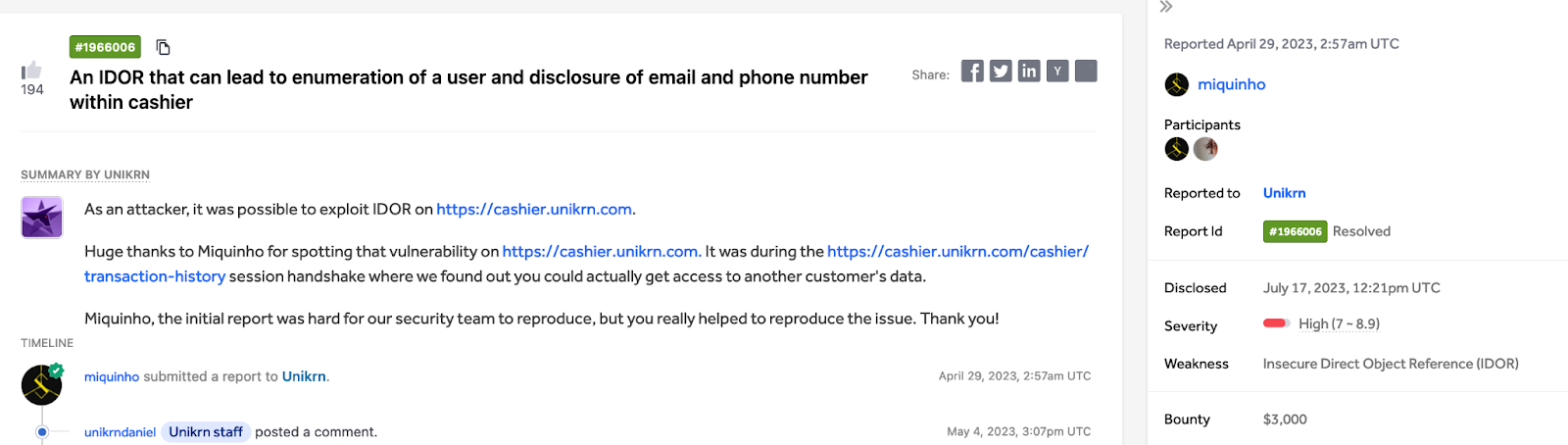The image size is (1568, 445).
Task: Click red High severity indicator
Action: (x=1275, y=323)
